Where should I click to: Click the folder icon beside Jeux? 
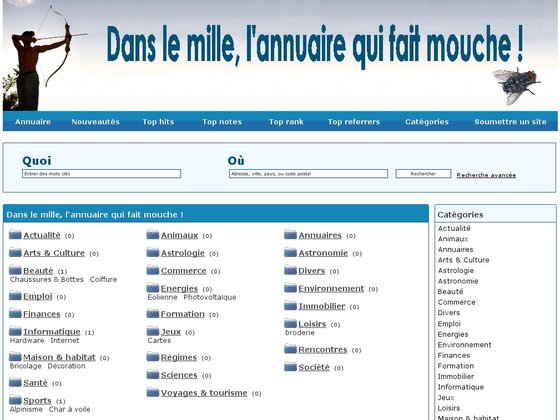click(153, 331)
